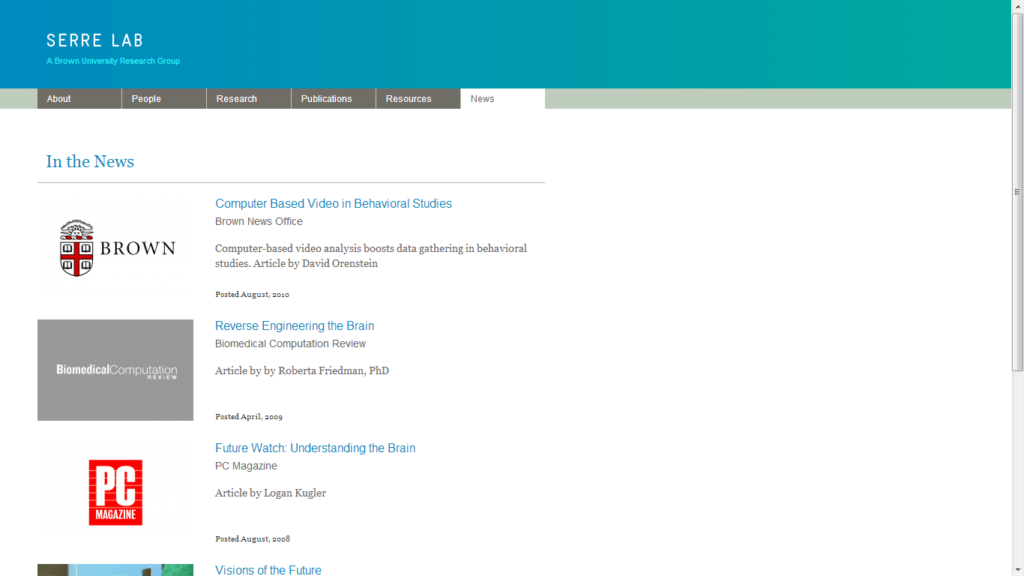Click the vertical scrollbar thumb

tap(1017, 192)
